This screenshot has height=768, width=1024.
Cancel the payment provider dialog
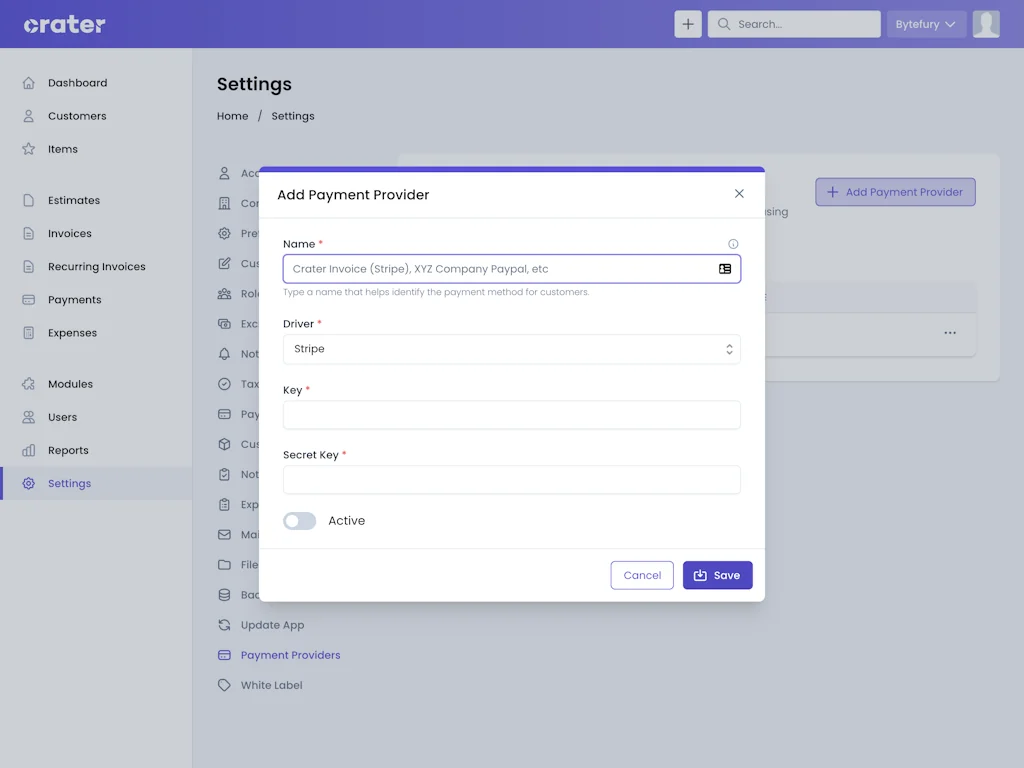[642, 575]
